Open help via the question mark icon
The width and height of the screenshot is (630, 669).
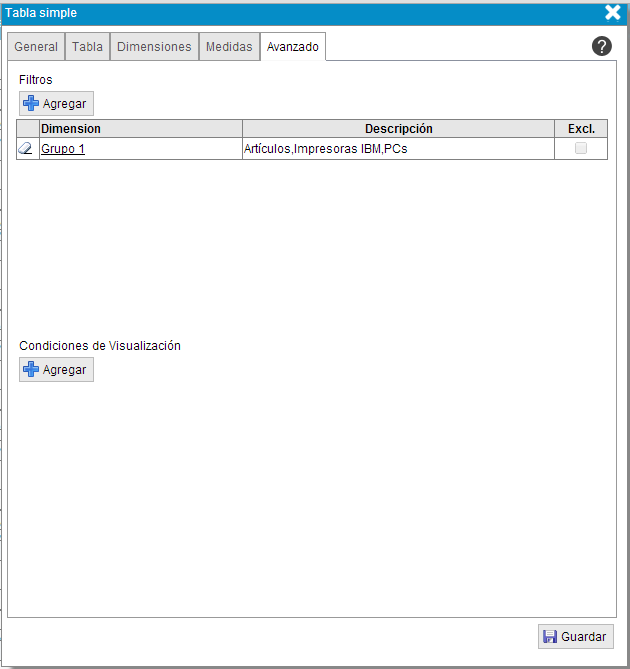click(601, 46)
